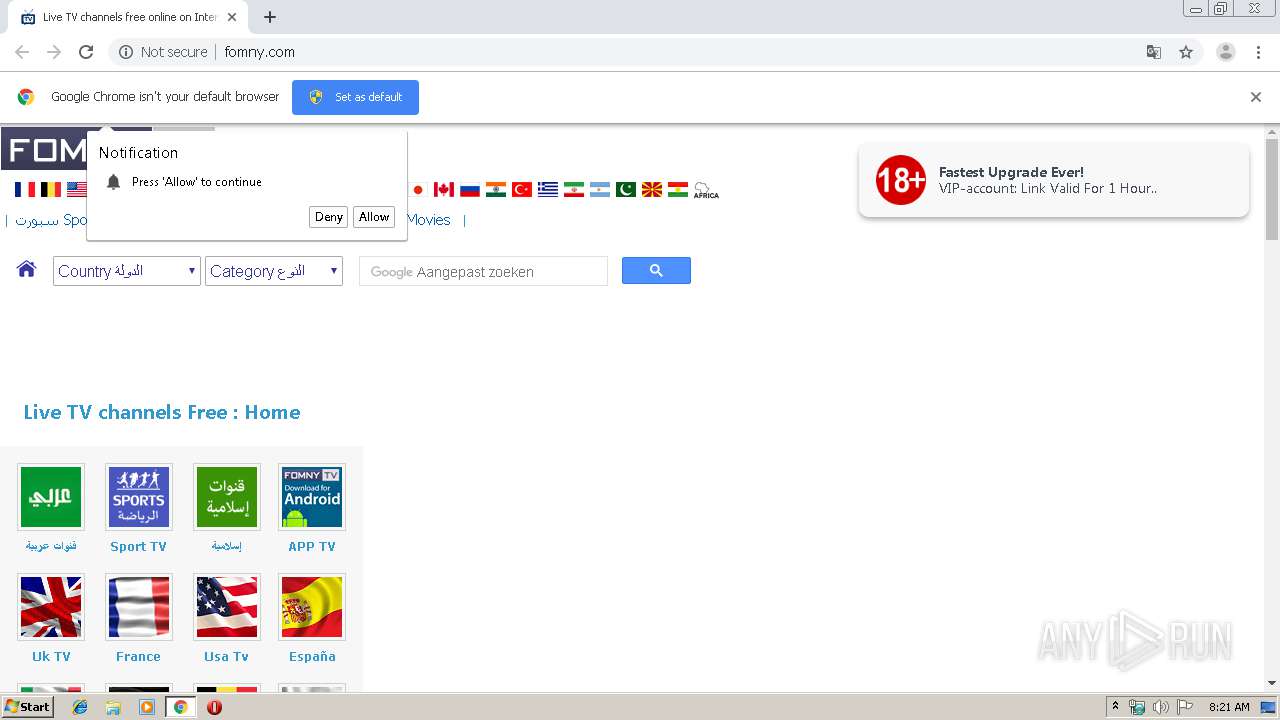Image resolution: width=1280 pixels, height=720 pixels.
Task: Select the Canada flag icon
Action: [444, 189]
